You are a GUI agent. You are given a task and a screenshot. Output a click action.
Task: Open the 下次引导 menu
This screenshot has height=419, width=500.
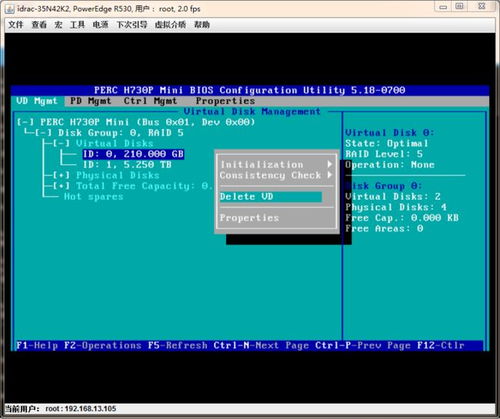tap(132, 24)
